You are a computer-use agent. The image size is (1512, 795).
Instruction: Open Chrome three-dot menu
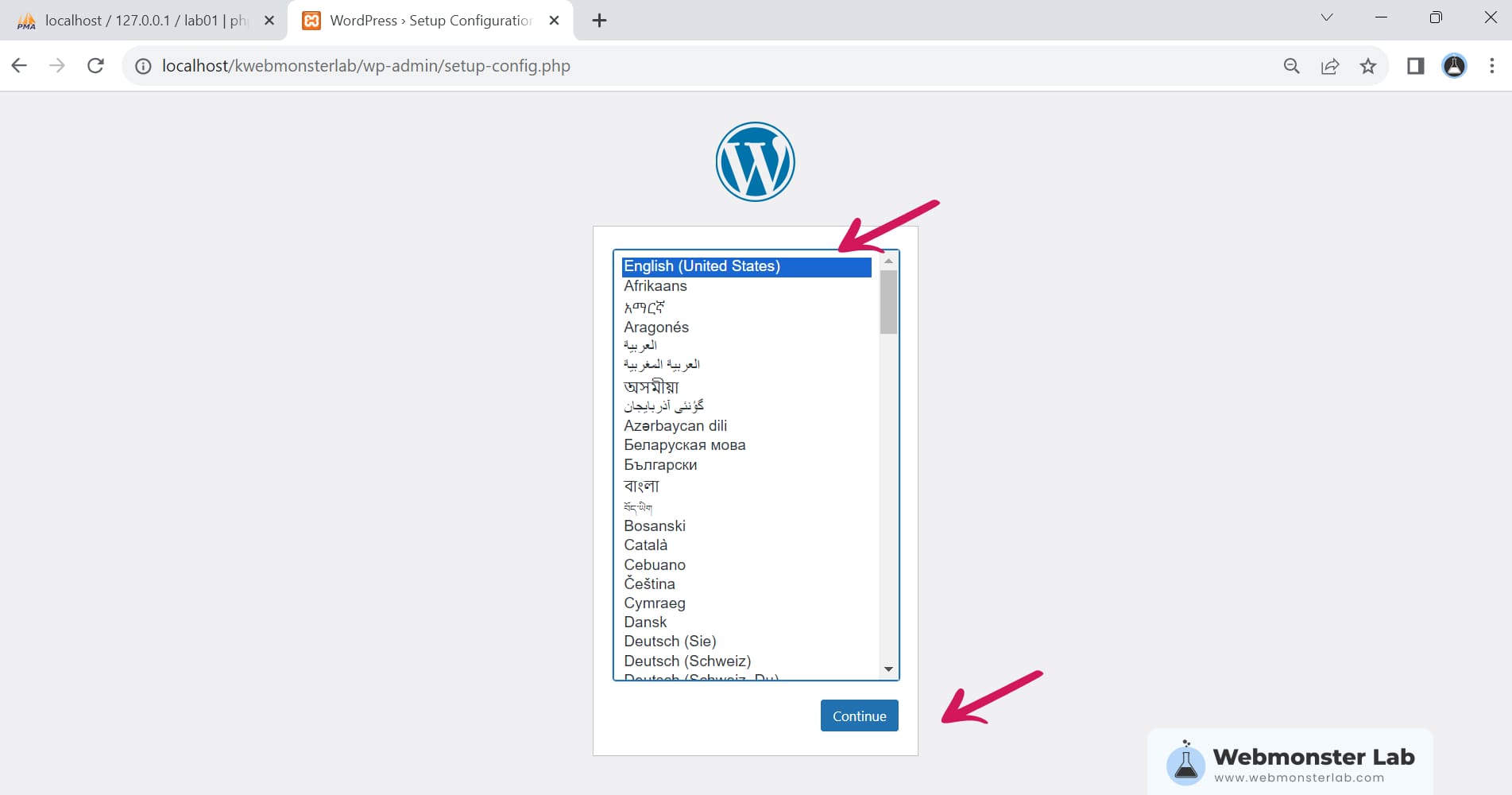click(x=1491, y=66)
